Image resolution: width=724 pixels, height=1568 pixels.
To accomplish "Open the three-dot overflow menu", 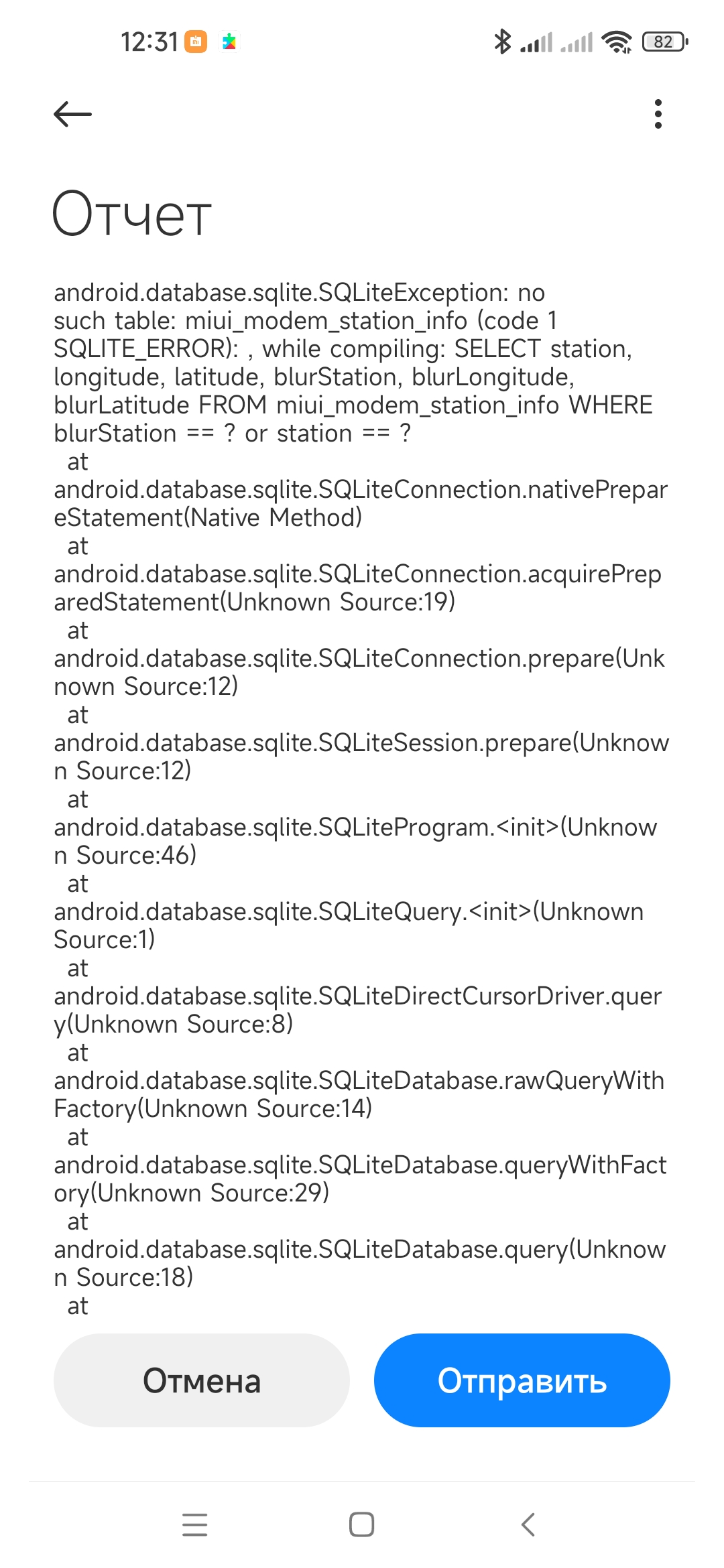I will click(658, 114).
